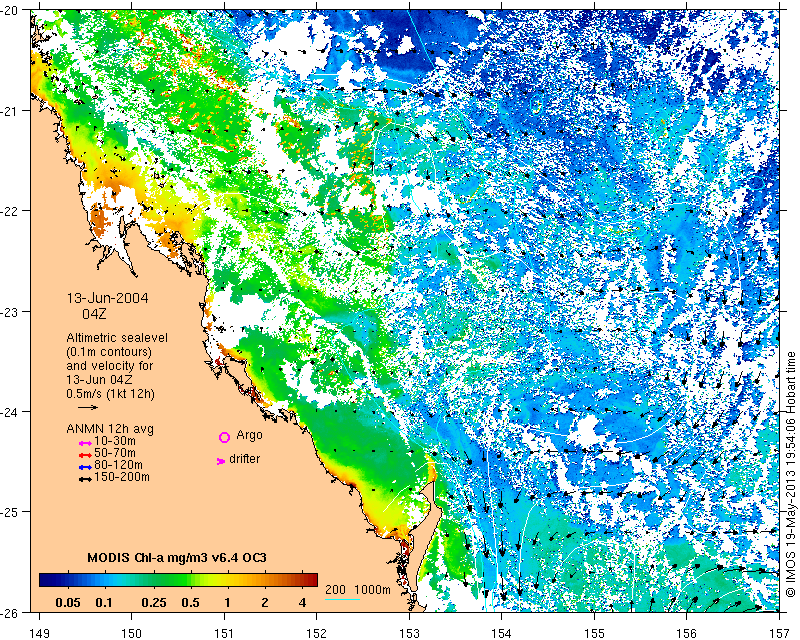Click the 10-30m depth label
800x640 pixels.
point(115,440)
